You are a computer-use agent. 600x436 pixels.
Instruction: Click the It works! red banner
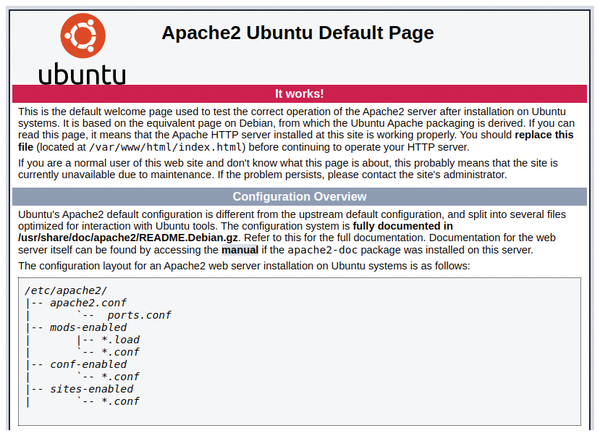coord(299,94)
